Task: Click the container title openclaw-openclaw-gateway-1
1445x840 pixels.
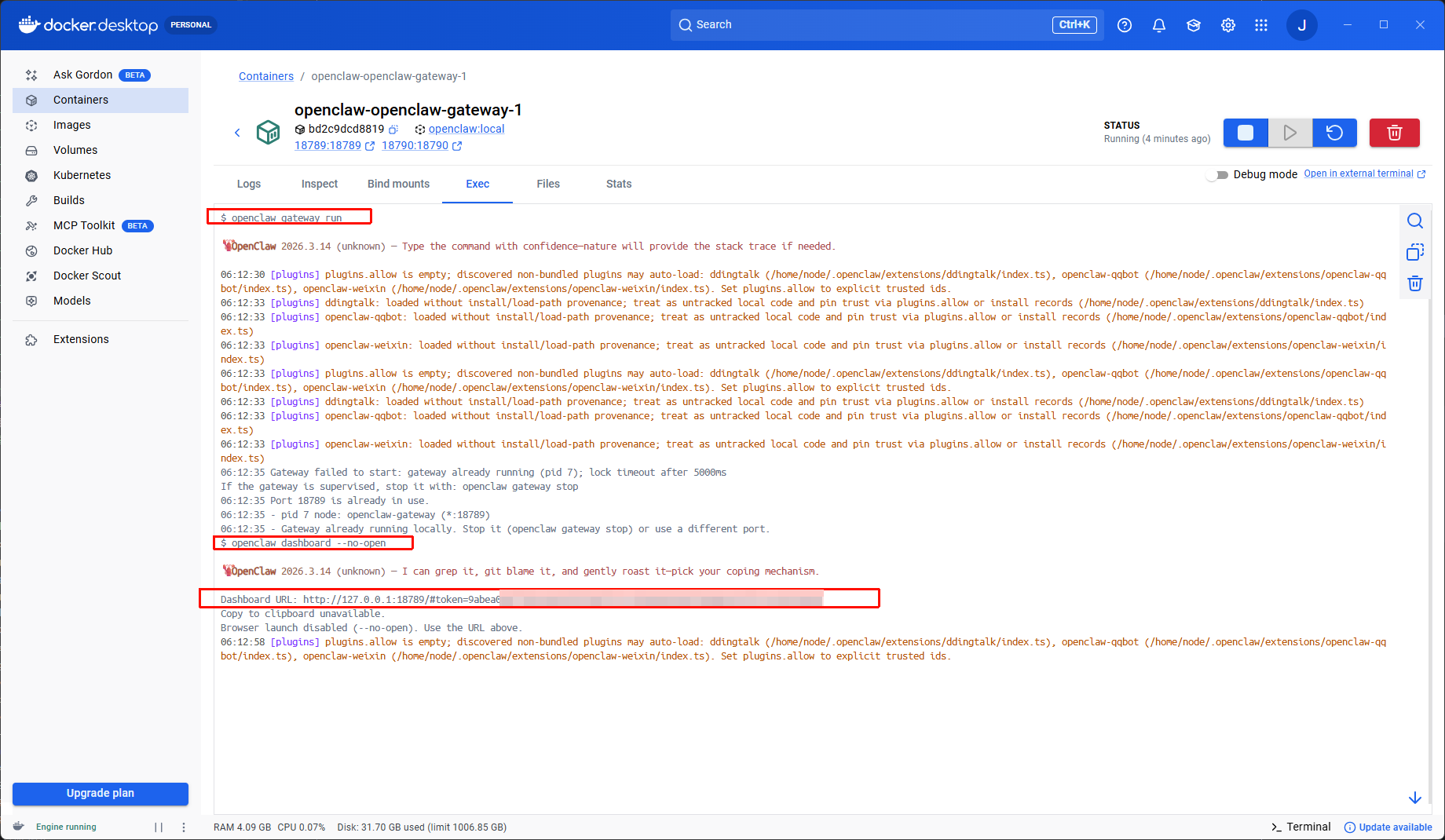Action: click(408, 110)
